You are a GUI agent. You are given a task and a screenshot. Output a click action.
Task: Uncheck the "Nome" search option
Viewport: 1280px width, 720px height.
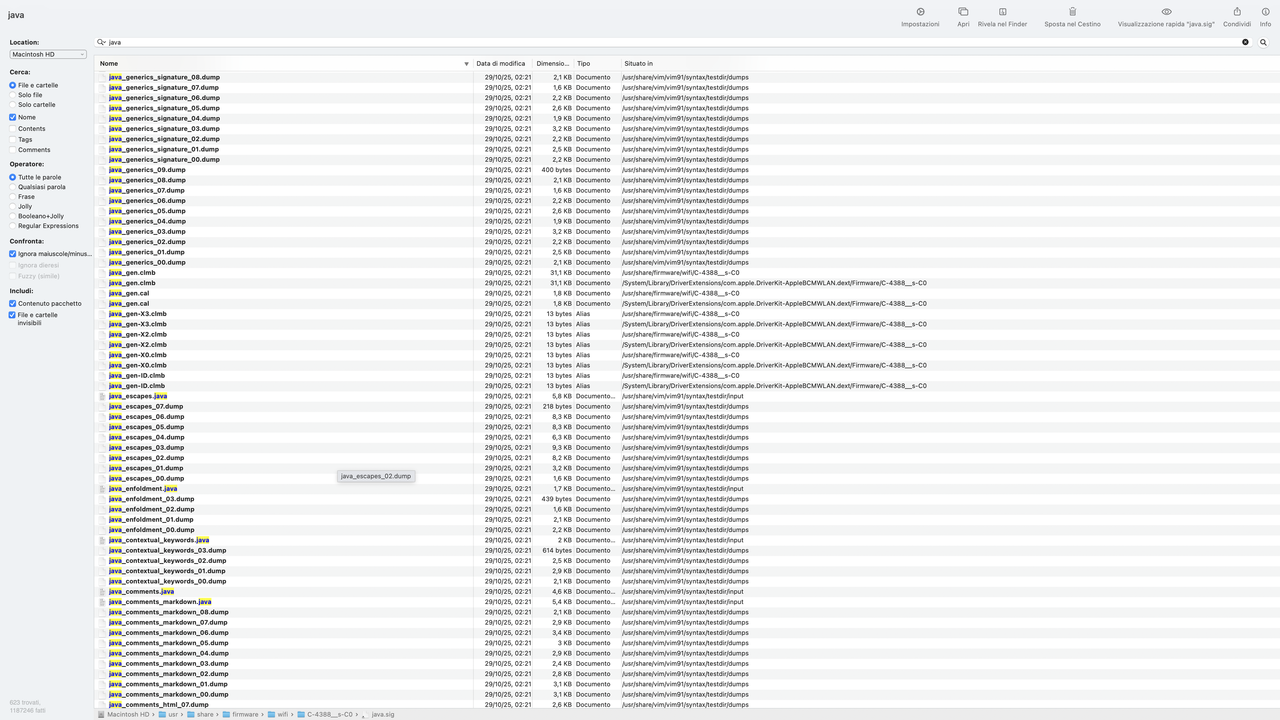click(10, 117)
